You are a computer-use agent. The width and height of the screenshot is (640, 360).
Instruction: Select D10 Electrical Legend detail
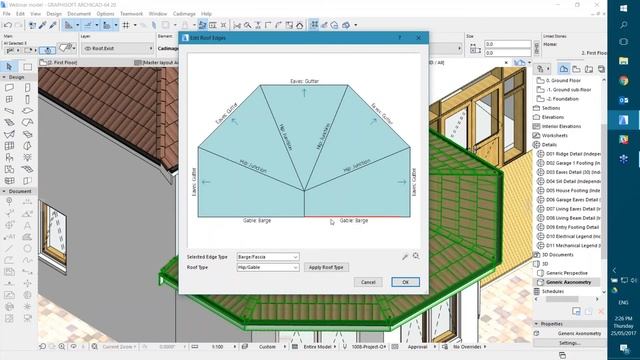tap(573, 236)
